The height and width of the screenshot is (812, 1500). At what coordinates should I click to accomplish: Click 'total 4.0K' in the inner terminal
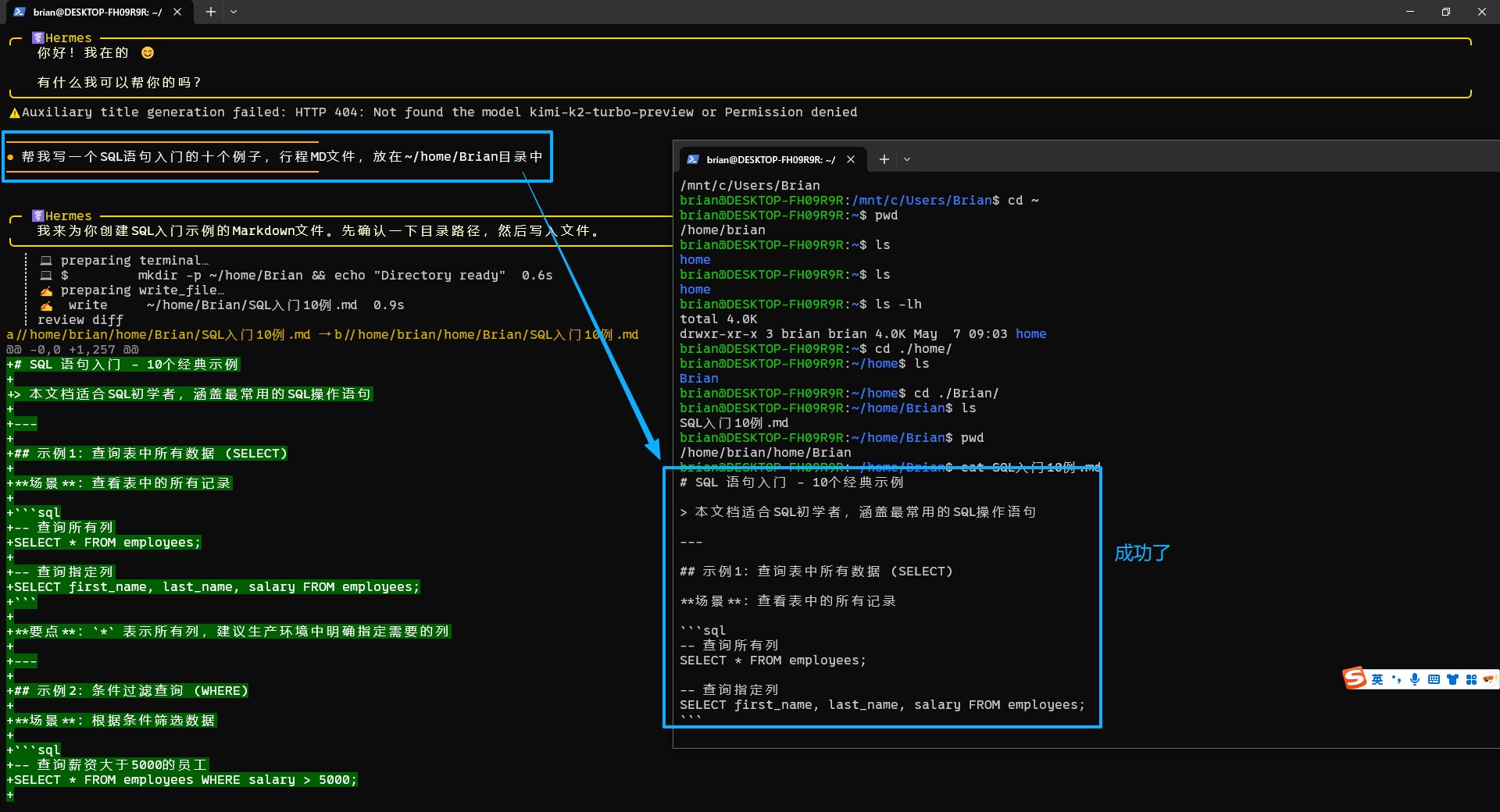tap(719, 319)
